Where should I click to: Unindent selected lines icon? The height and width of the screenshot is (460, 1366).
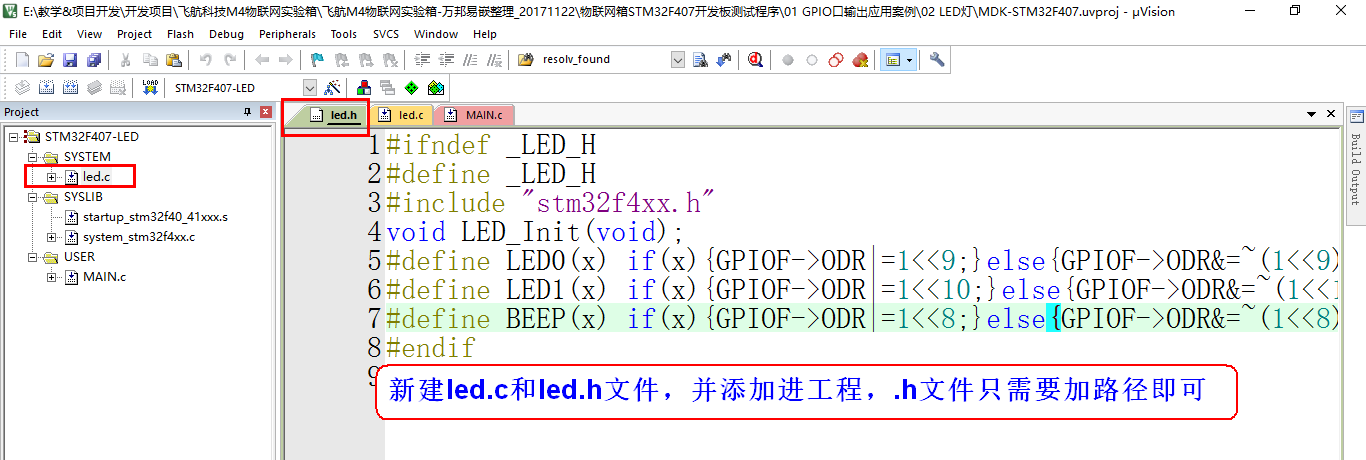[x=446, y=60]
